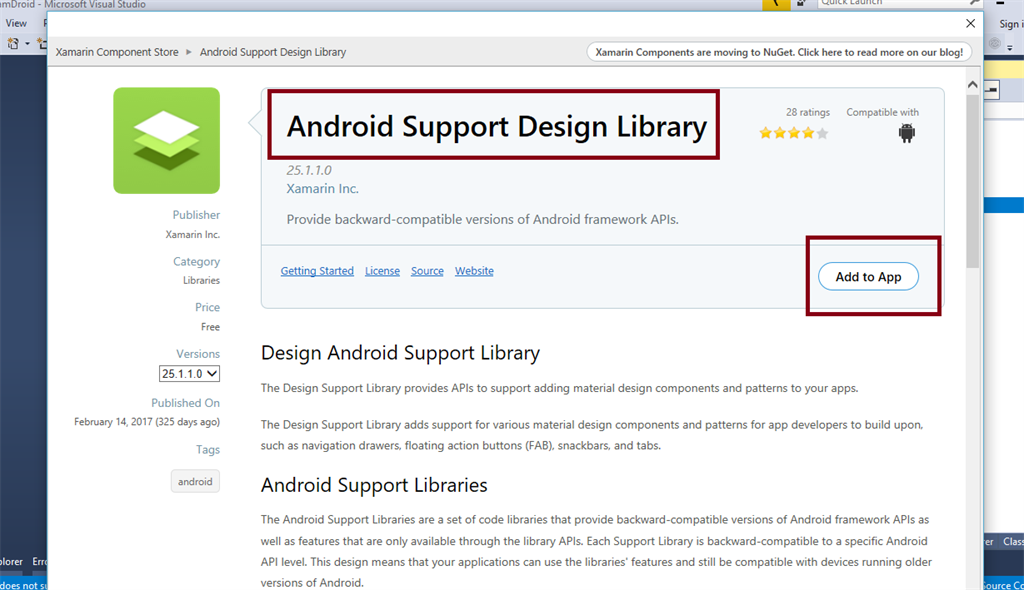Click the version 25.1.1.0 text
The width and height of the screenshot is (1024, 590).
click(309, 170)
